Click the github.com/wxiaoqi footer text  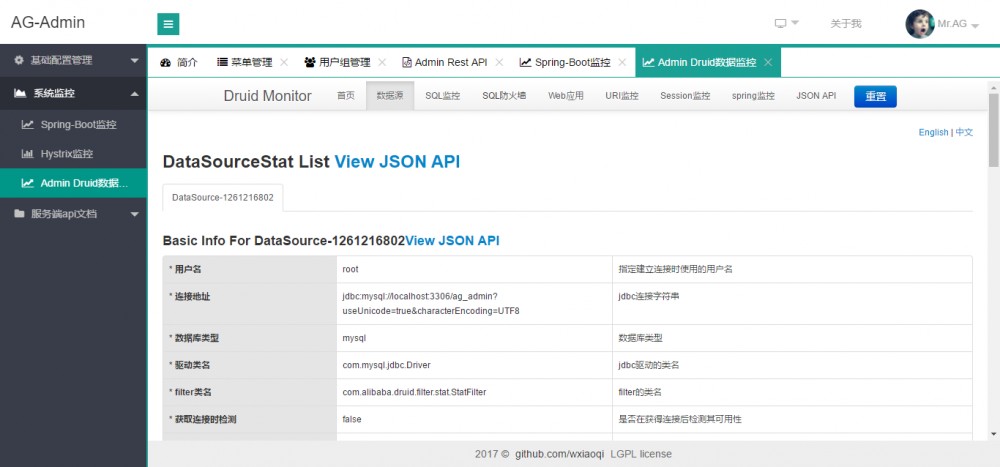coord(559,454)
